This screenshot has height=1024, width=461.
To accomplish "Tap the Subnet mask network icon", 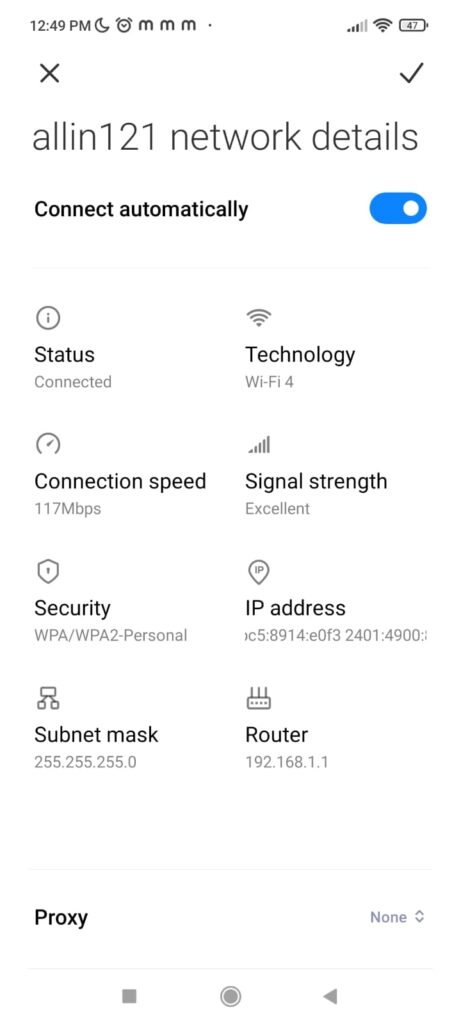I will pos(48,698).
